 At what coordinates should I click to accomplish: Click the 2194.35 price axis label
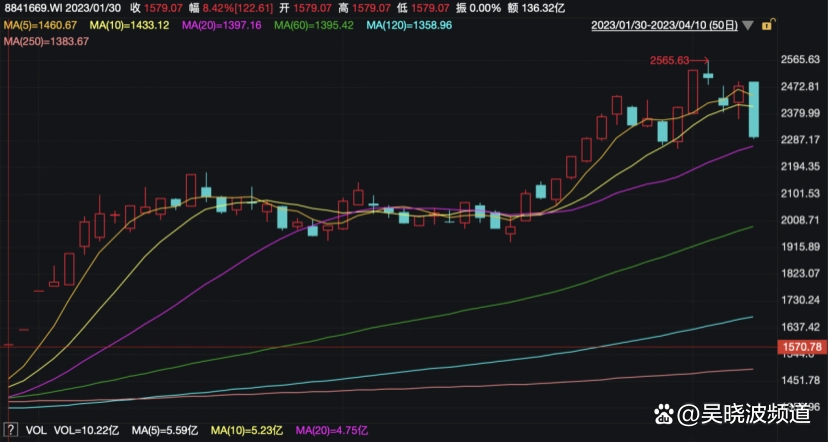[800, 166]
